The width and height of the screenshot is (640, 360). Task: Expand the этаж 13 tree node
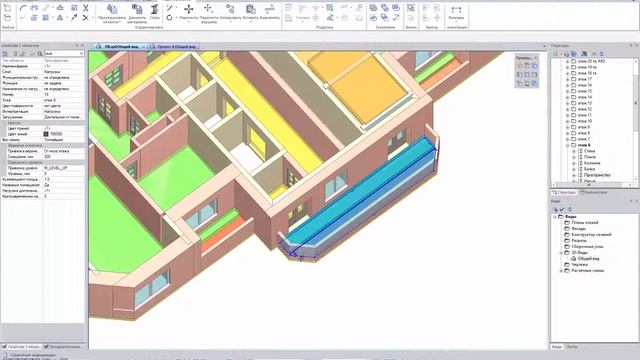click(567, 103)
